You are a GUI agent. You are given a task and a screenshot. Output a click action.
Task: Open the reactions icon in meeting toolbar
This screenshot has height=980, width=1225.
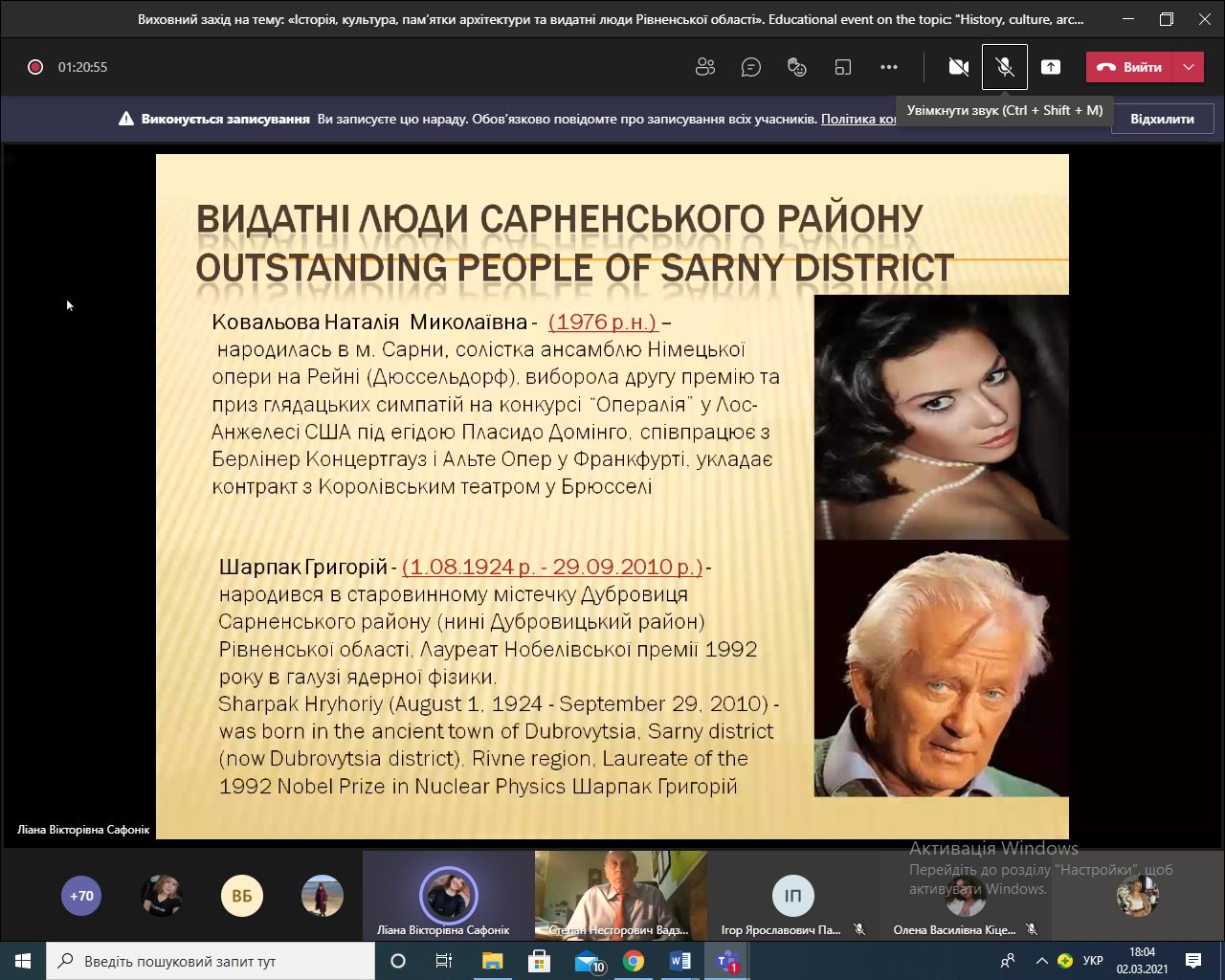[x=796, y=67]
